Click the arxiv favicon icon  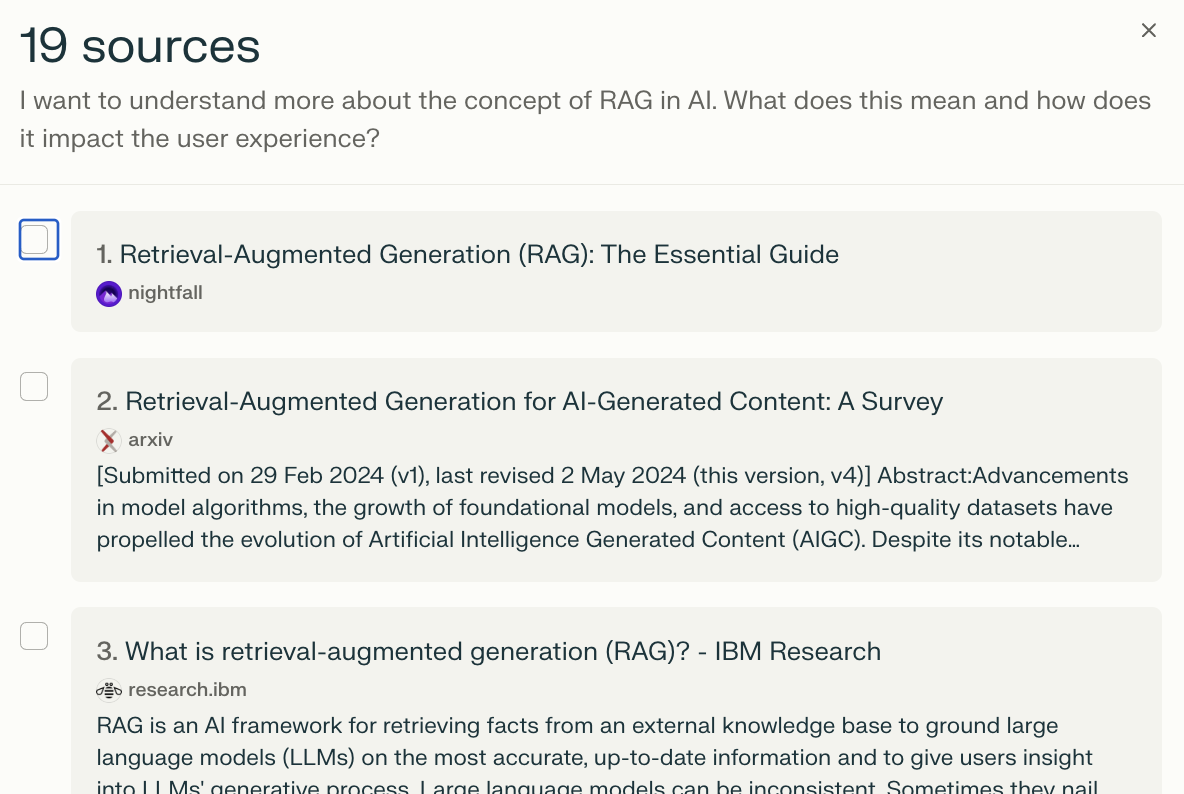(x=109, y=441)
